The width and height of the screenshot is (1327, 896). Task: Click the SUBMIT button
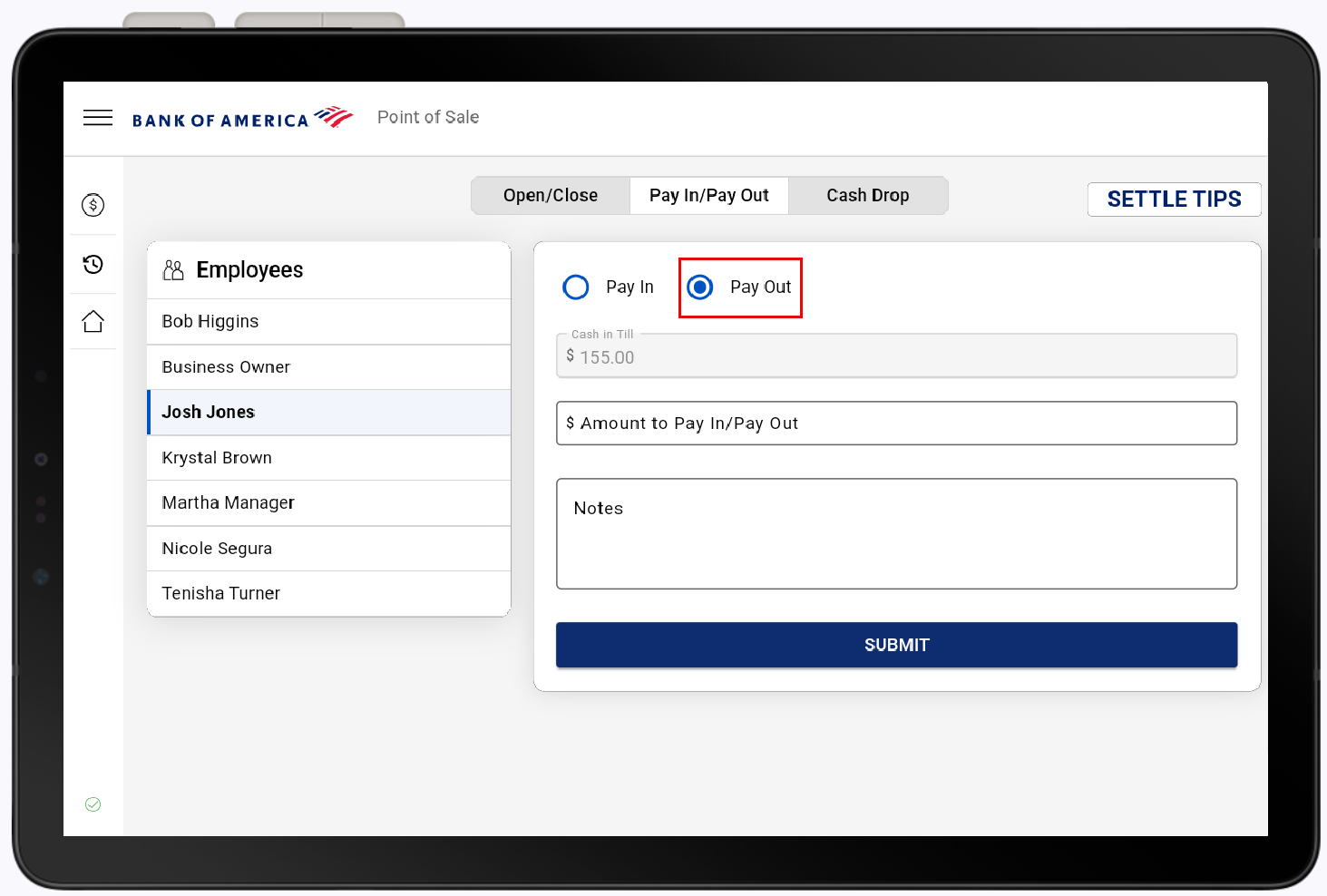(x=896, y=645)
